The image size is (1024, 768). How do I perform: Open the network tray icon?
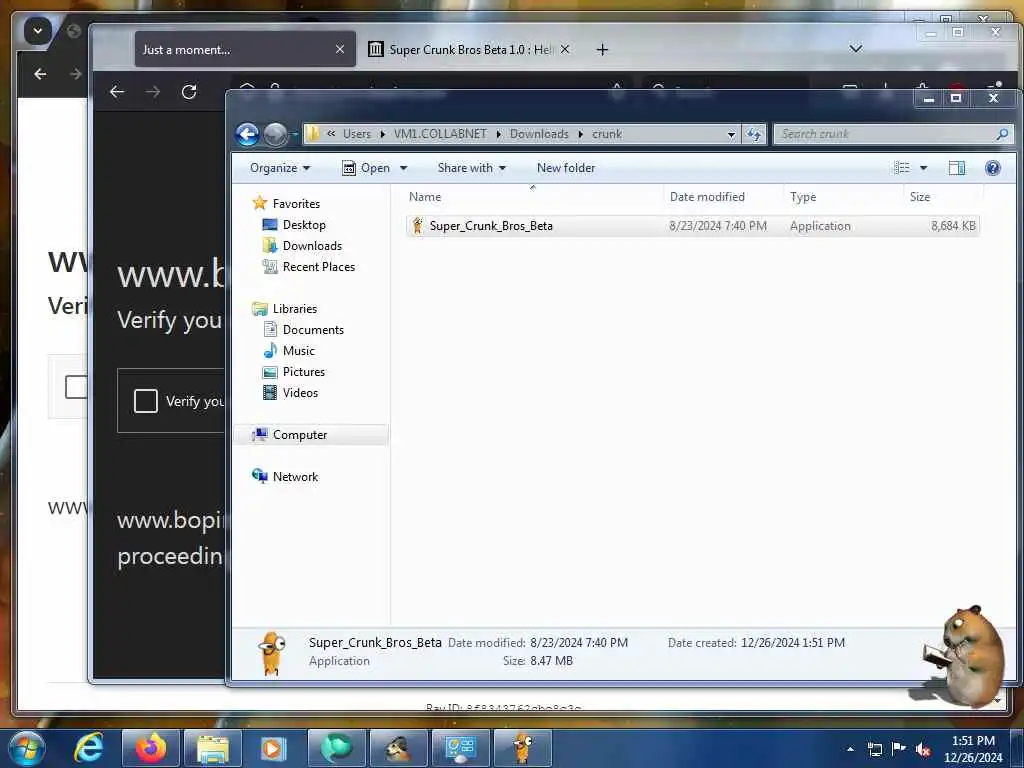click(874, 749)
